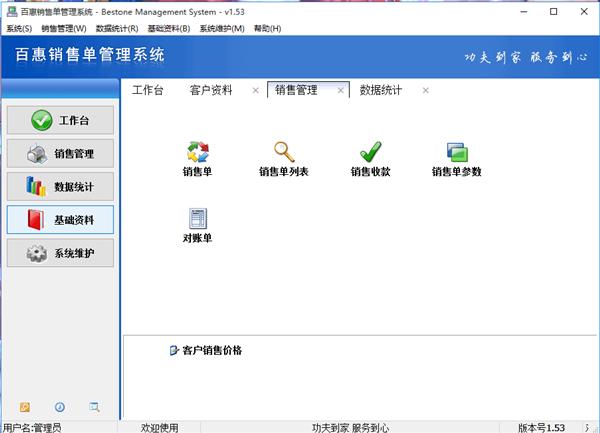The width and height of the screenshot is (600, 433).
Task: Click the orange icon at sidebar bottom
Action: (25, 407)
